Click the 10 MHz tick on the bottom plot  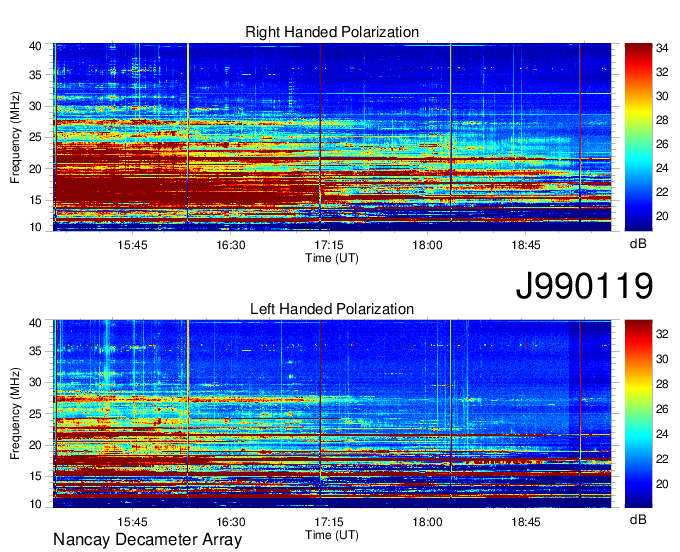[36, 504]
